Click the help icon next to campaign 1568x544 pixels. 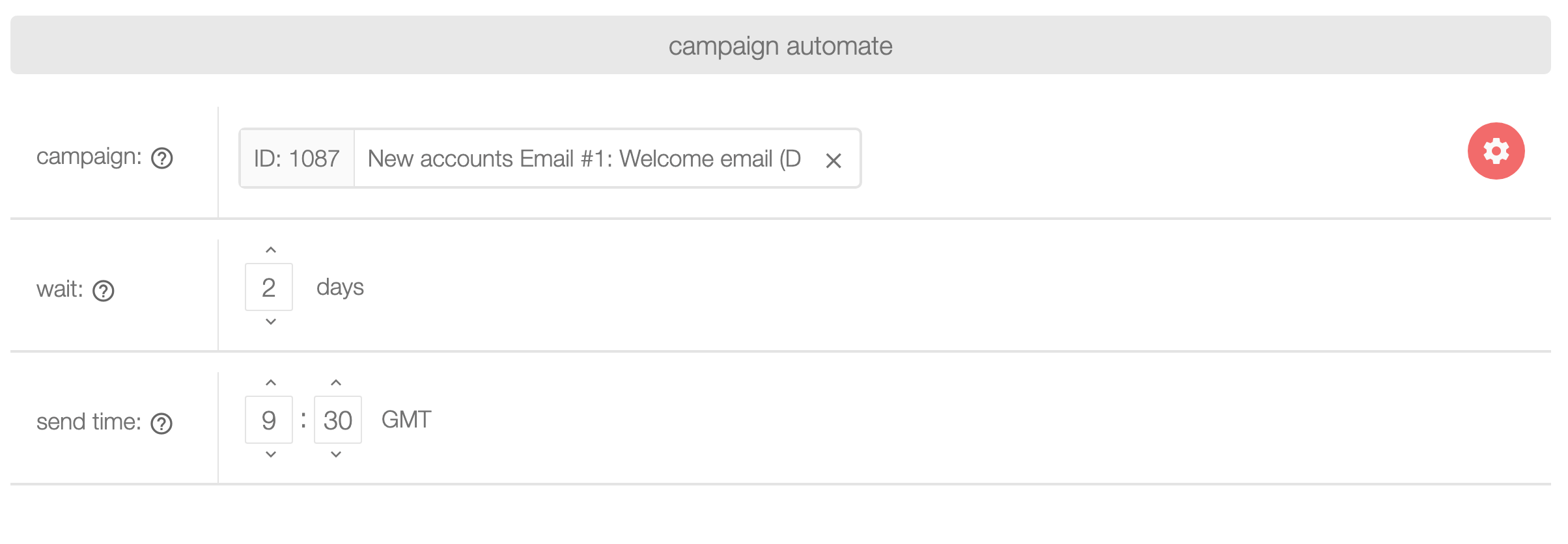tap(161, 158)
